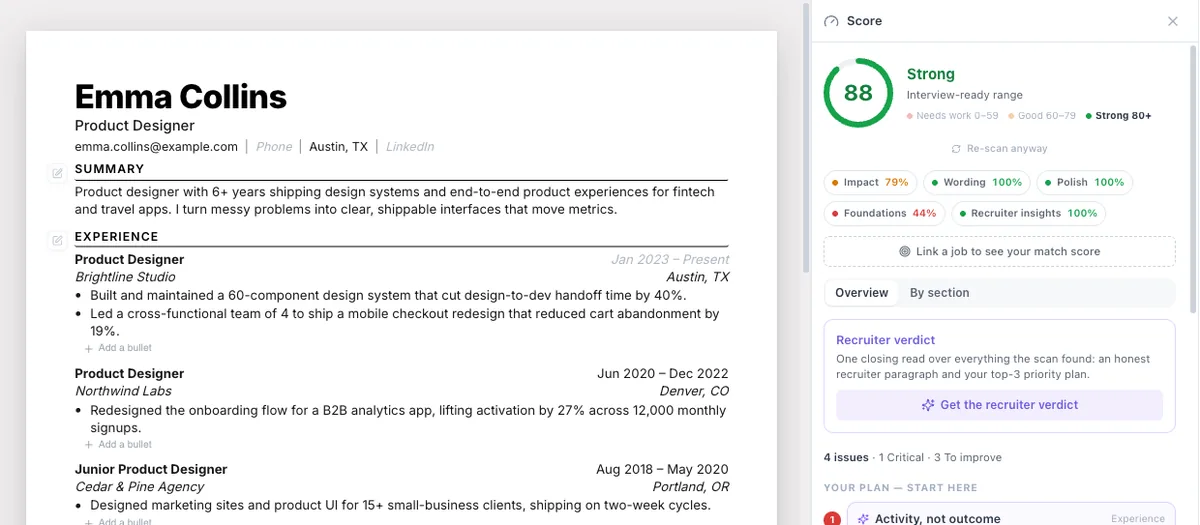The image size is (1200, 525).
Task: Click the mobile checkout redesign bullet
Action: pos(405,322)
